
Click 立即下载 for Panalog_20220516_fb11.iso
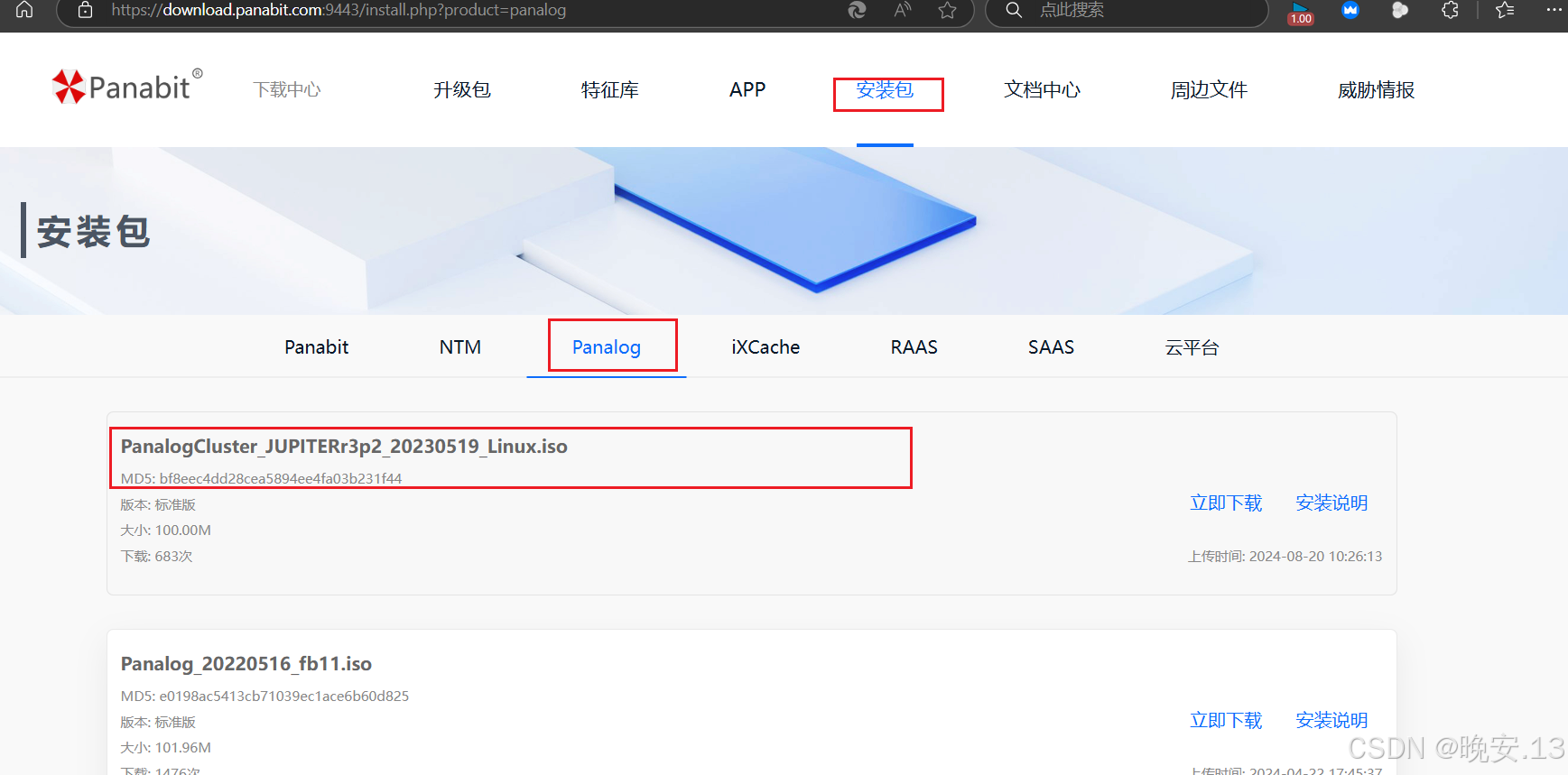click(x=1226, y=720)
